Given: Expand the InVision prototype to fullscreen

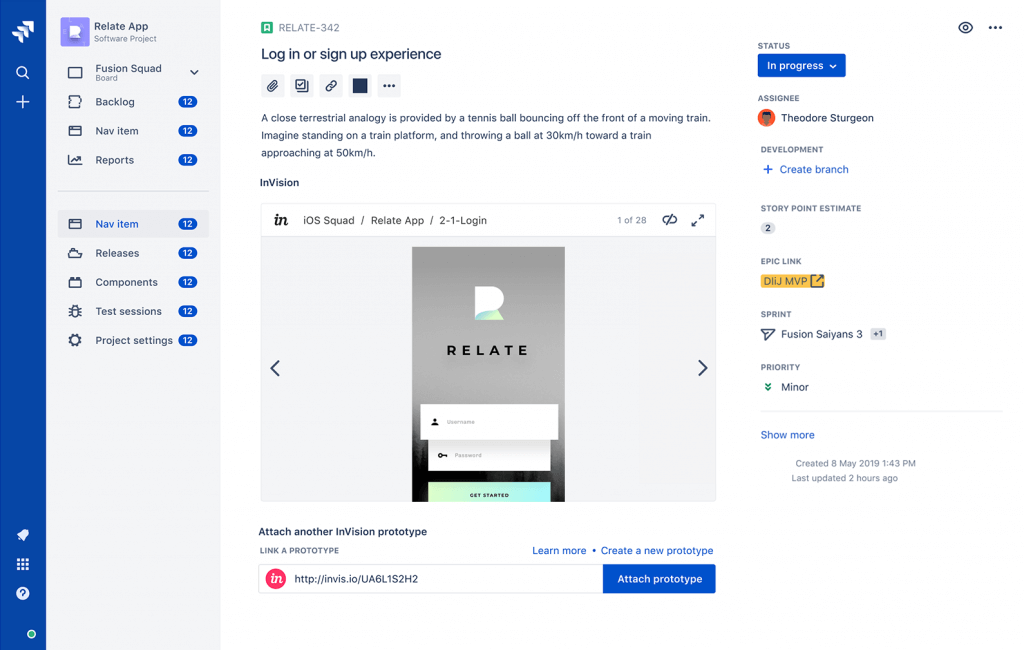Looking at the screenshot, I should click(698, 220).
